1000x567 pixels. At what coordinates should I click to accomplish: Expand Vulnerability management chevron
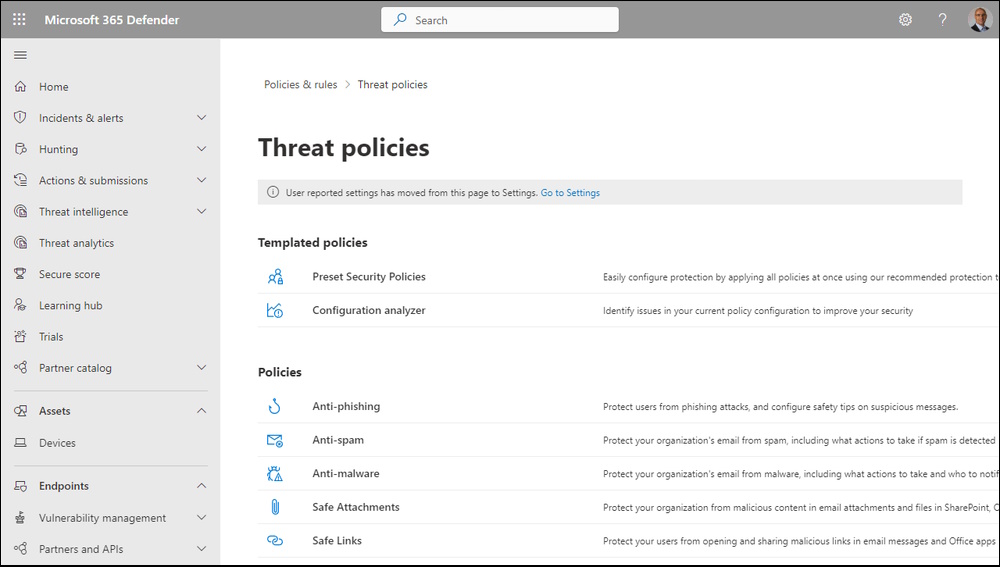tap(202, 517)
